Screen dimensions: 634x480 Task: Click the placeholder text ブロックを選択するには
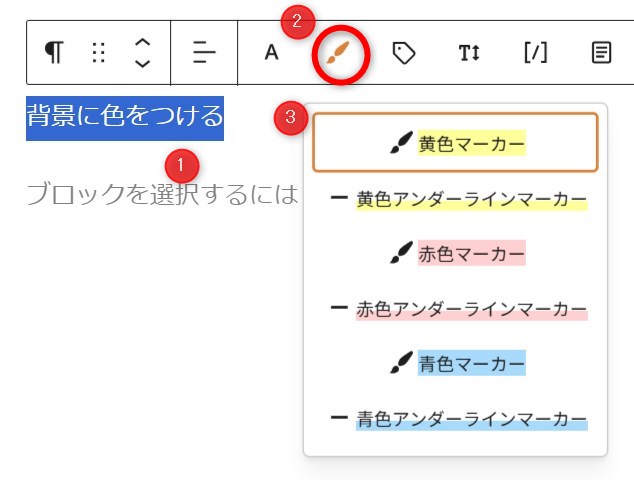[x=162, y=195]
